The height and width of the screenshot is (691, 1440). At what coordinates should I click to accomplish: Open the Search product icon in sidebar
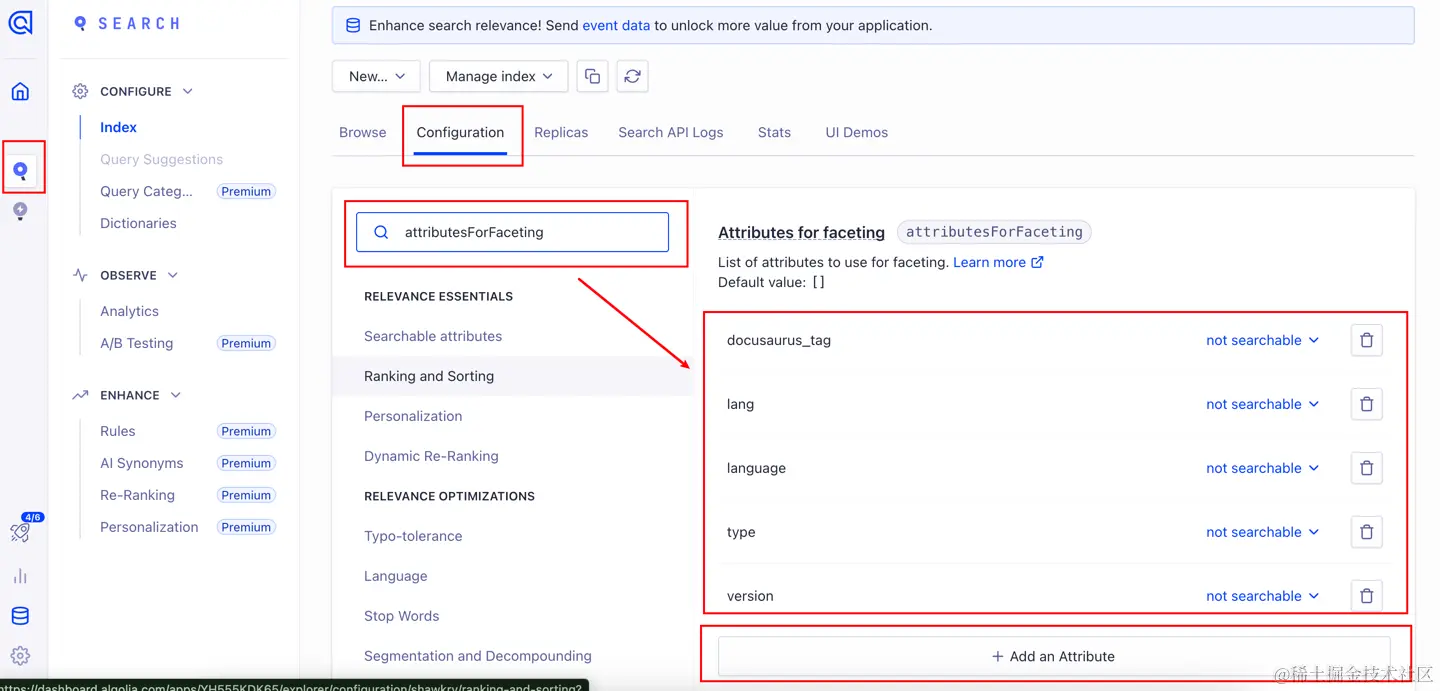pos(20,171)
